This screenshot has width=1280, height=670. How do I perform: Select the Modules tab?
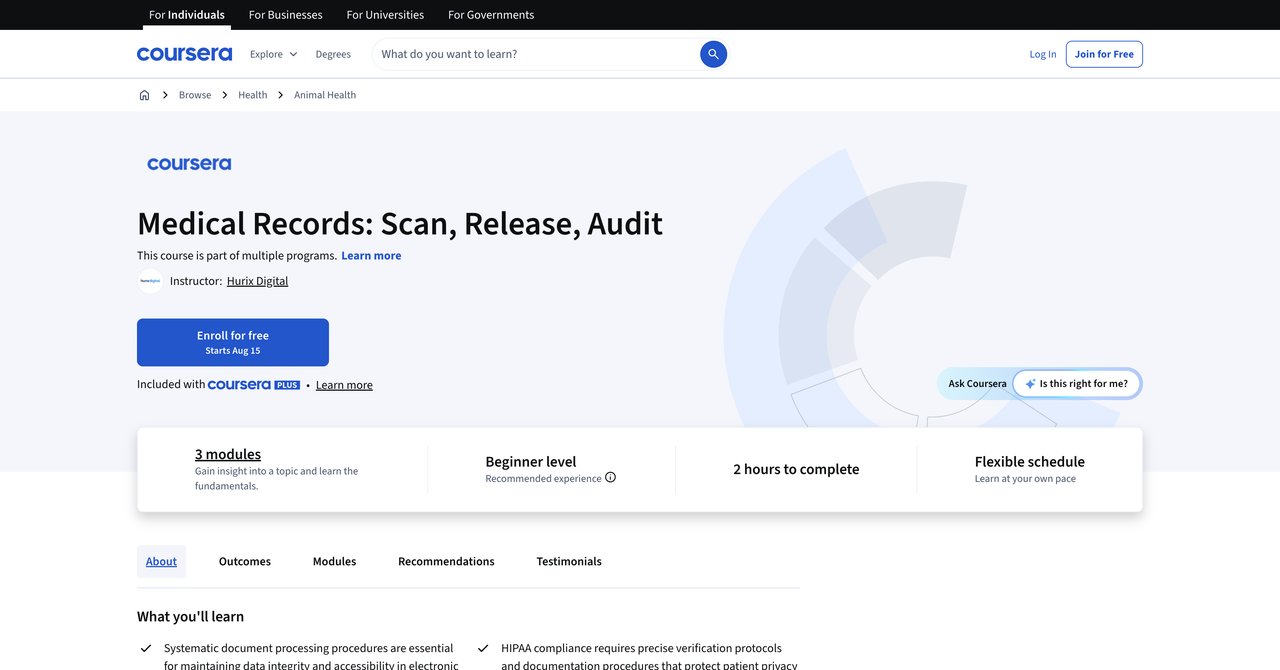334,561
